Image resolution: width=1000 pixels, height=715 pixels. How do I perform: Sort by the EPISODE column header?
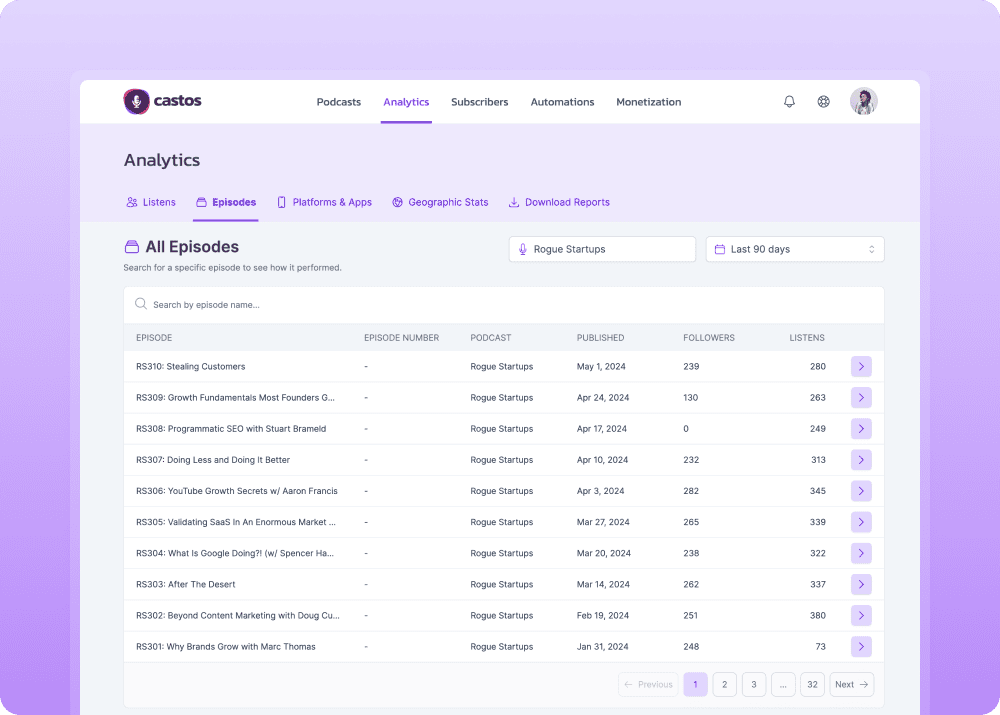point(154,338)
